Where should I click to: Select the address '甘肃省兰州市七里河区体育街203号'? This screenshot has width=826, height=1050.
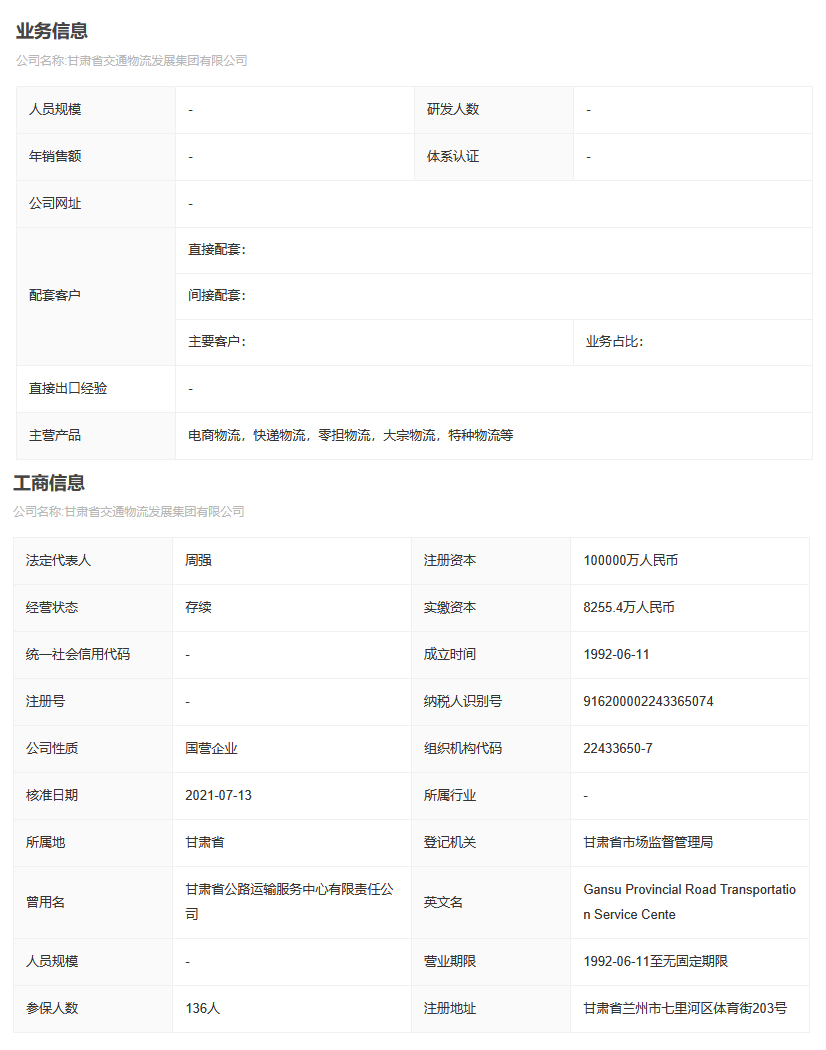685,1008
